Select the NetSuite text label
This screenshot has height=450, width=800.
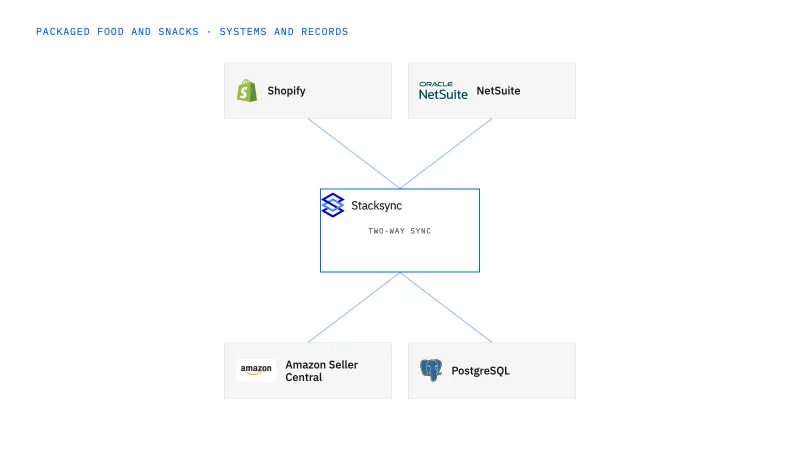[x=498, y=91]
